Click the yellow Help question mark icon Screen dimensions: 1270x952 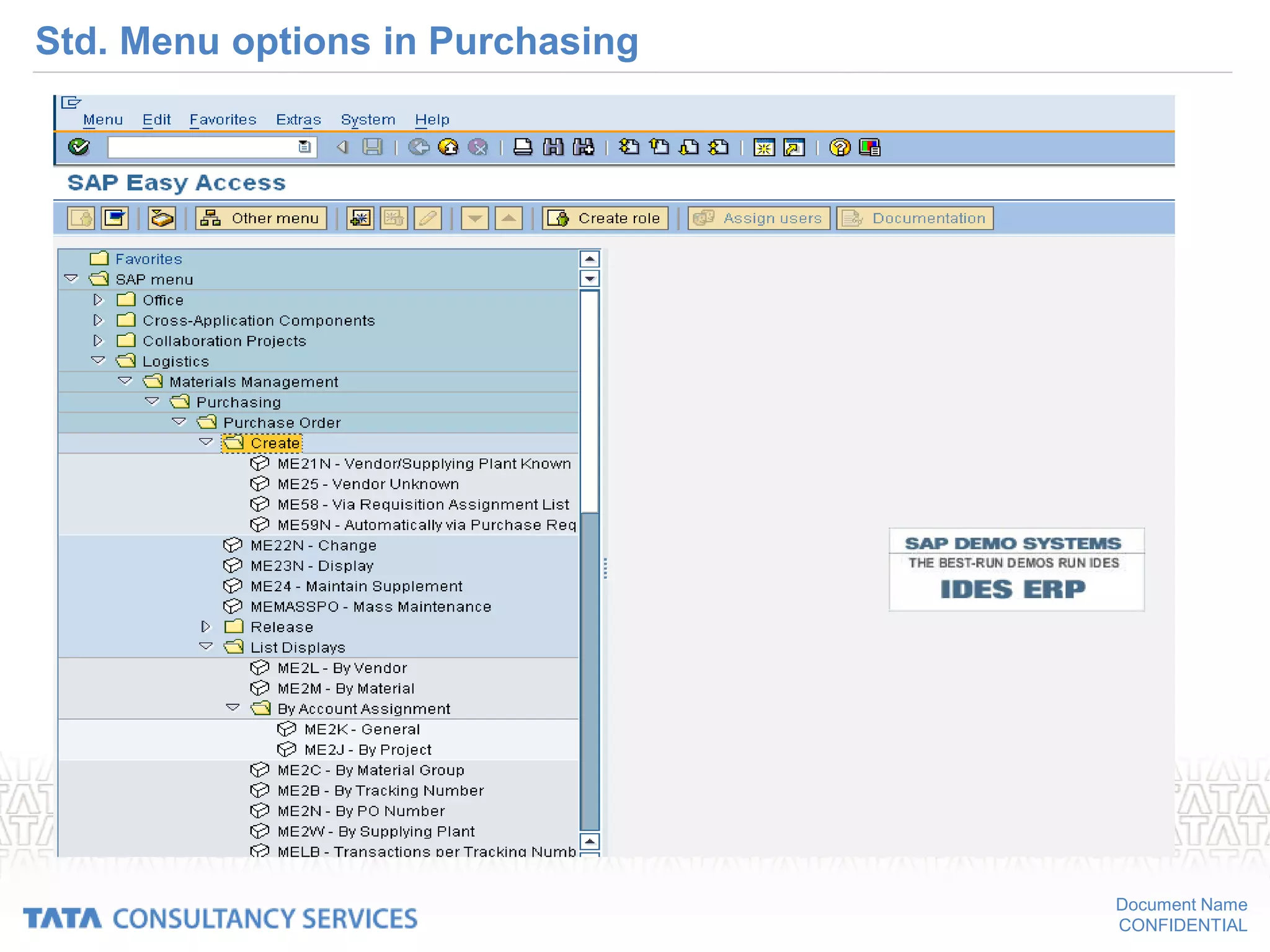(x=840, y=148)
